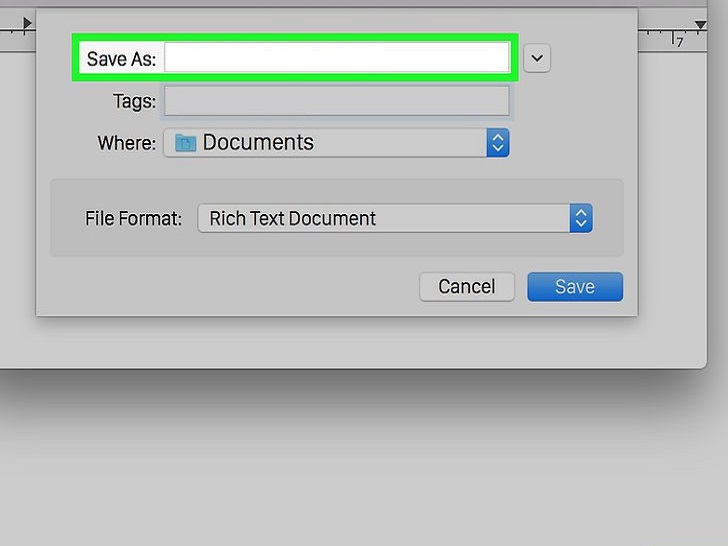728x546 pixels.
Task: Open the Where location popup showing Documents
Action: click(336, 143)
